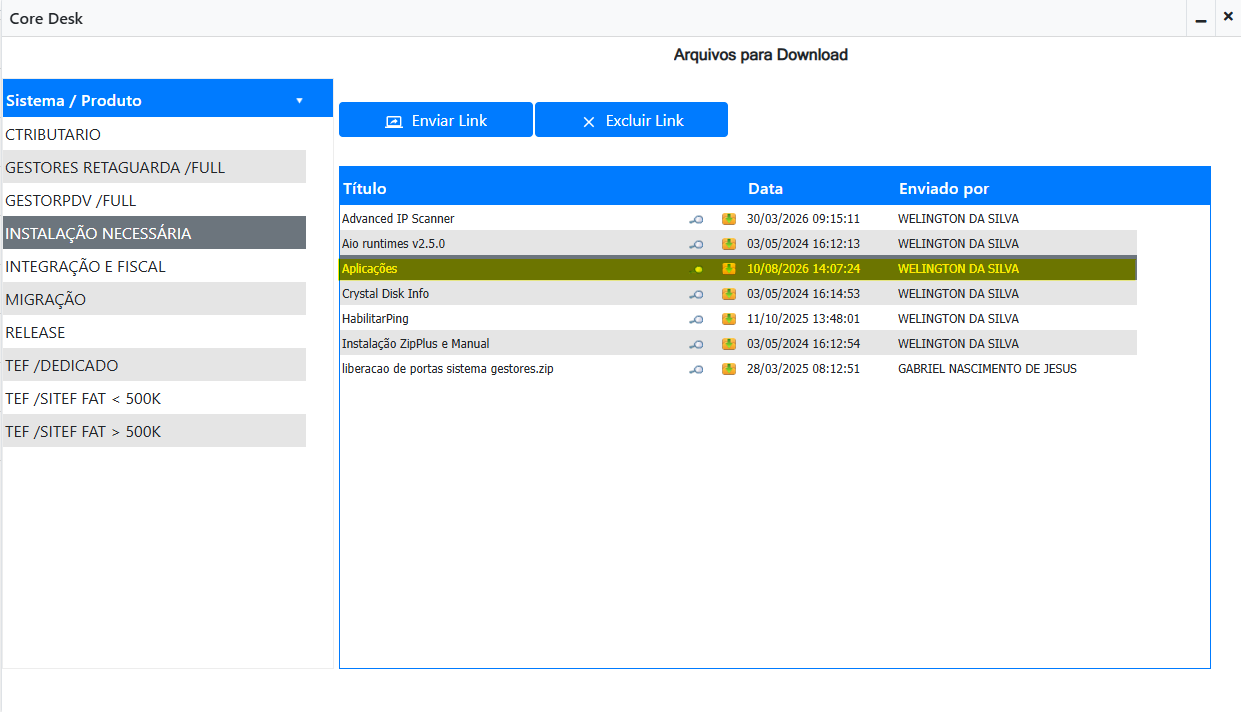1241x712 pixels.
Task: Select MIGRAÇÃO in the list
Action: coord(154,299)
